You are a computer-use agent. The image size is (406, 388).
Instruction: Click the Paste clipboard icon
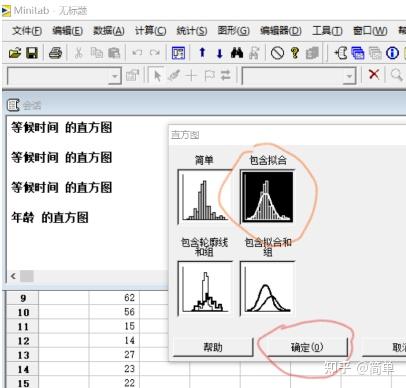coord(114,53)
